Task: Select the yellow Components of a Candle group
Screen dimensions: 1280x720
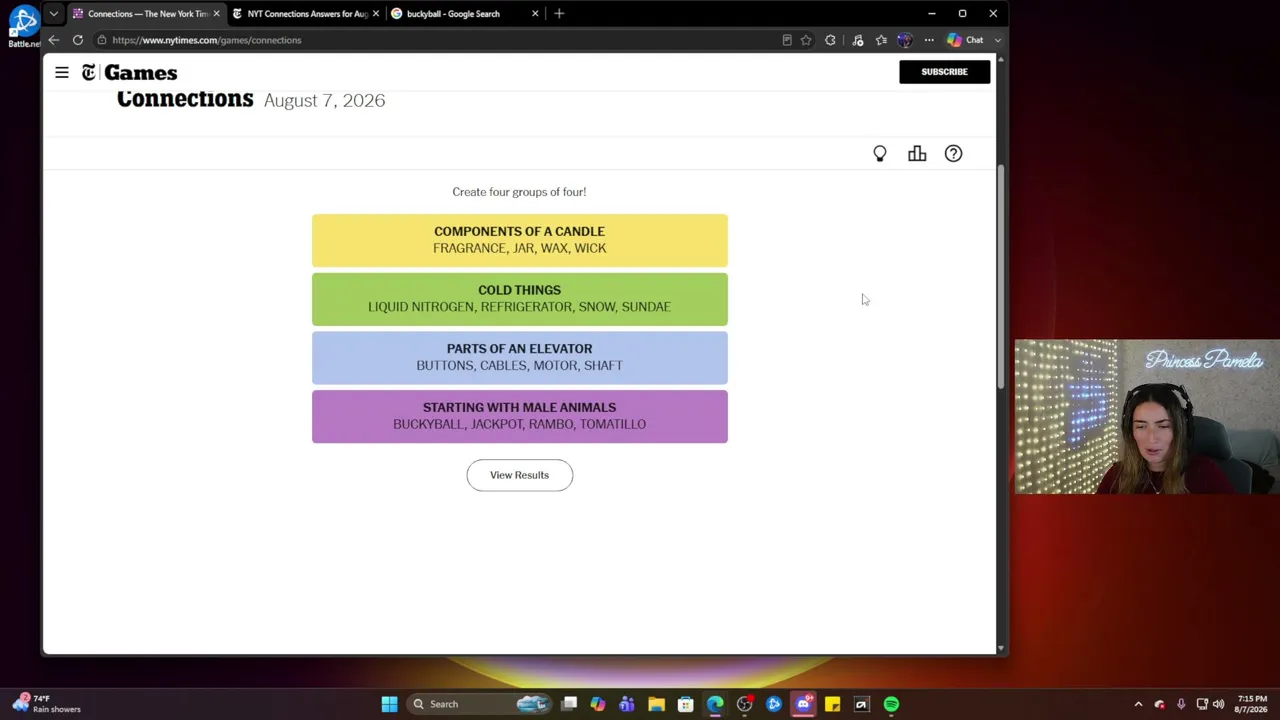Action: pos(519,240)
